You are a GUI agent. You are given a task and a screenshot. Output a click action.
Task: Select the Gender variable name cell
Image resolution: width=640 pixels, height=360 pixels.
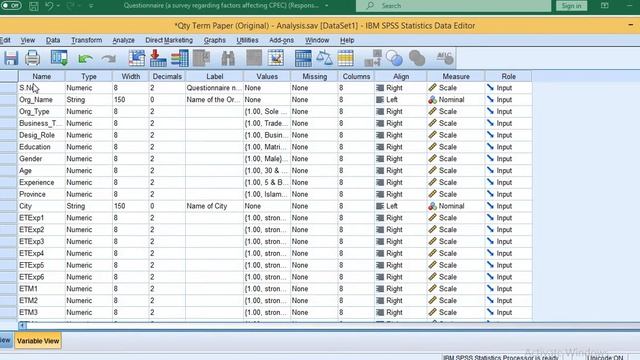coord(41,159)
